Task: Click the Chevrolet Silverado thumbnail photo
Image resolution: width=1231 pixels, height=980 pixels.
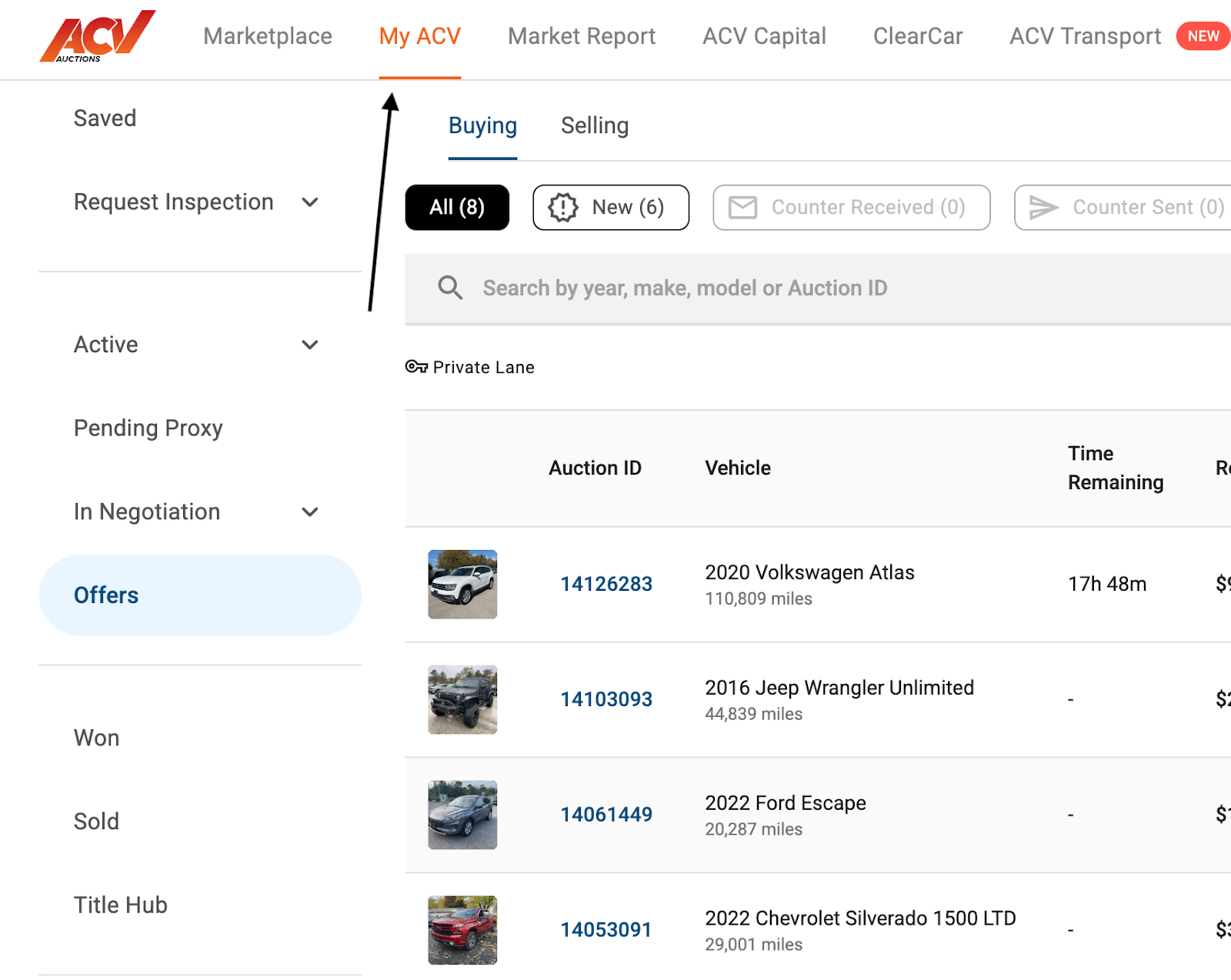Action: [462, 930]
